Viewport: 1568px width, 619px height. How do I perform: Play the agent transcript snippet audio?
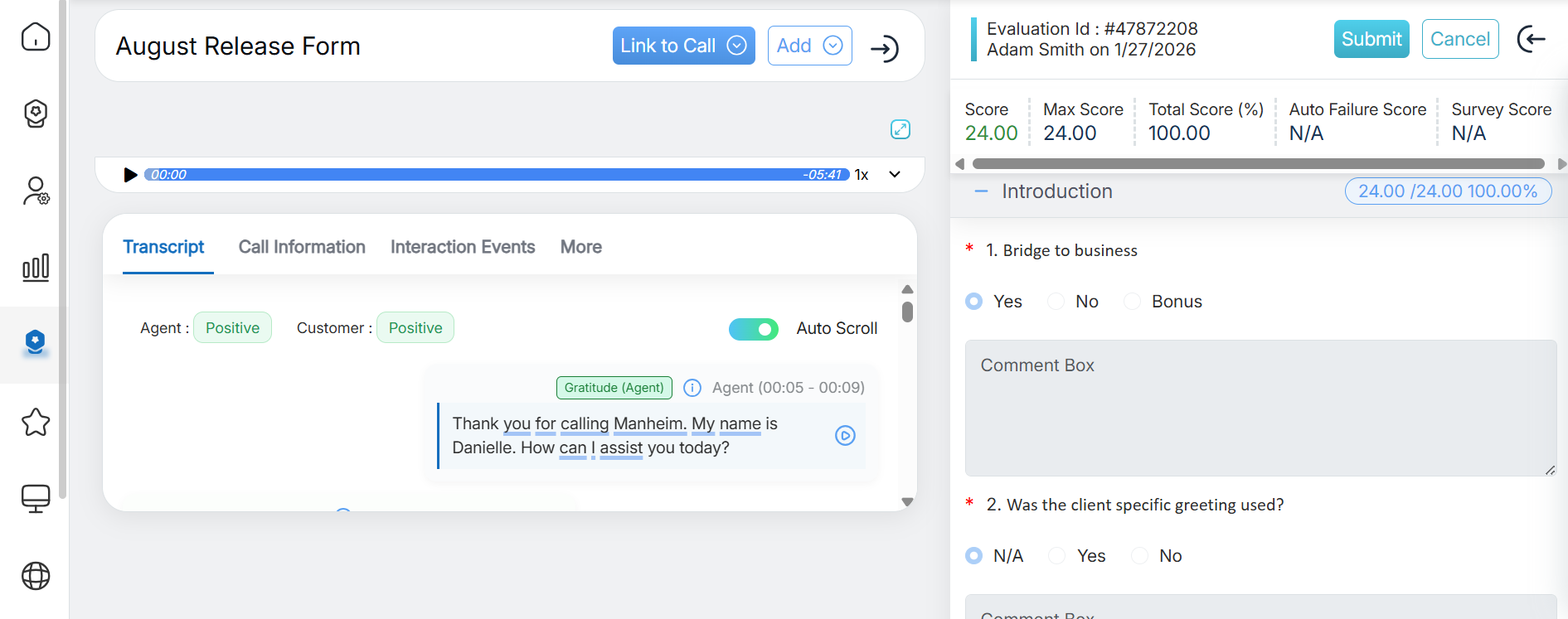tap(845, 436)
